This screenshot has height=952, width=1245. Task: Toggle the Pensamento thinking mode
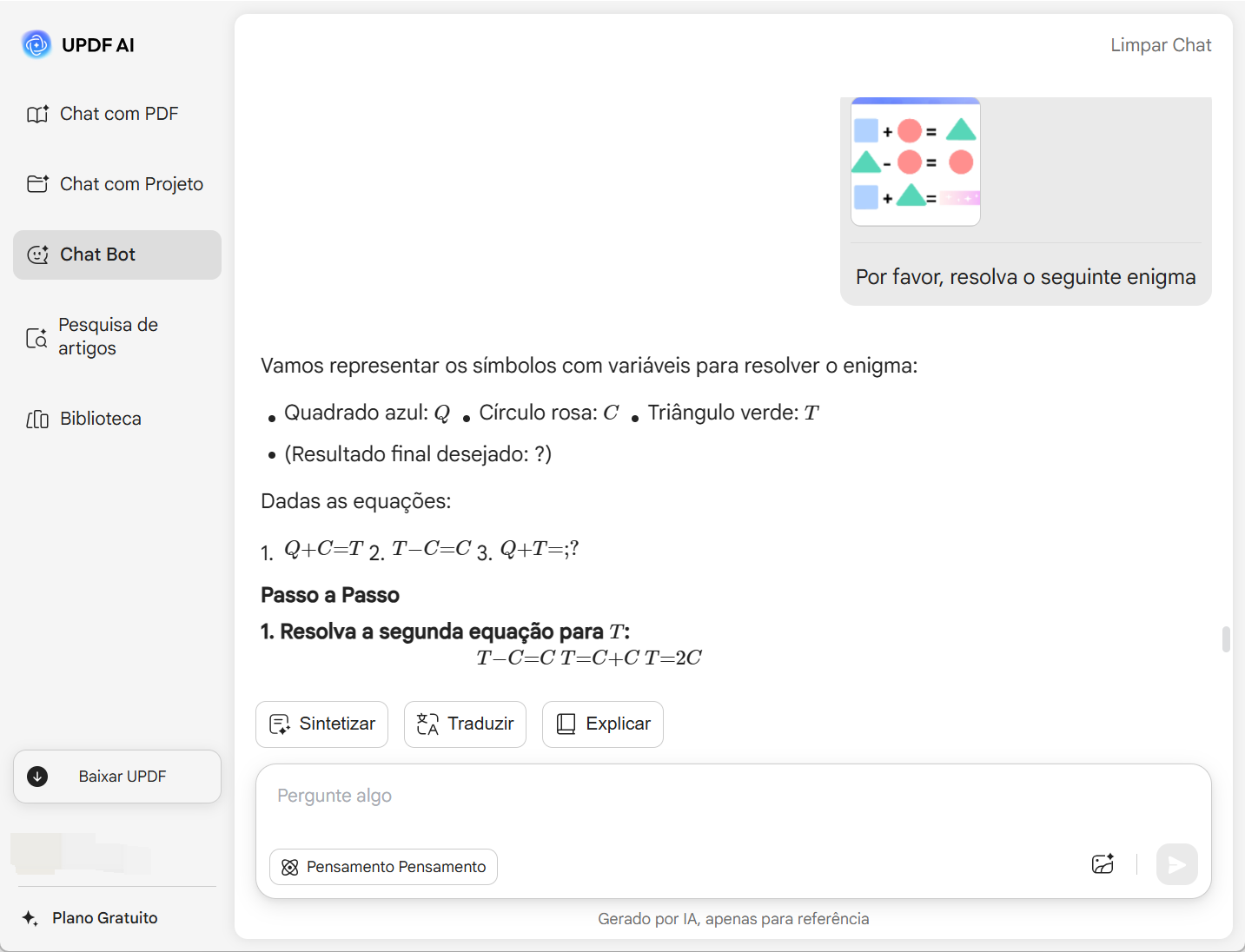[383, 867]
